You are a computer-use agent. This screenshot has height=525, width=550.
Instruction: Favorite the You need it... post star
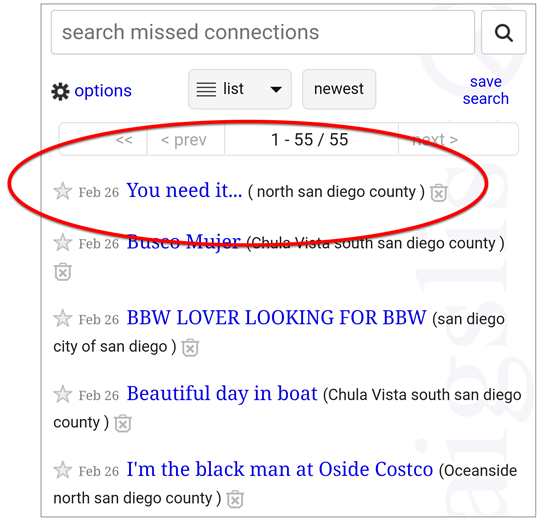(x=62, y=191)
